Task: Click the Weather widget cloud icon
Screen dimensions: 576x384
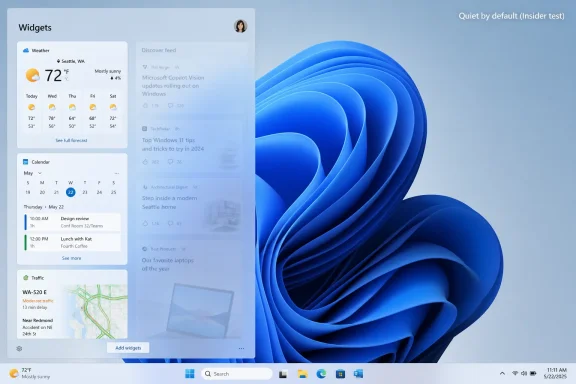Action: click(26, 50)
